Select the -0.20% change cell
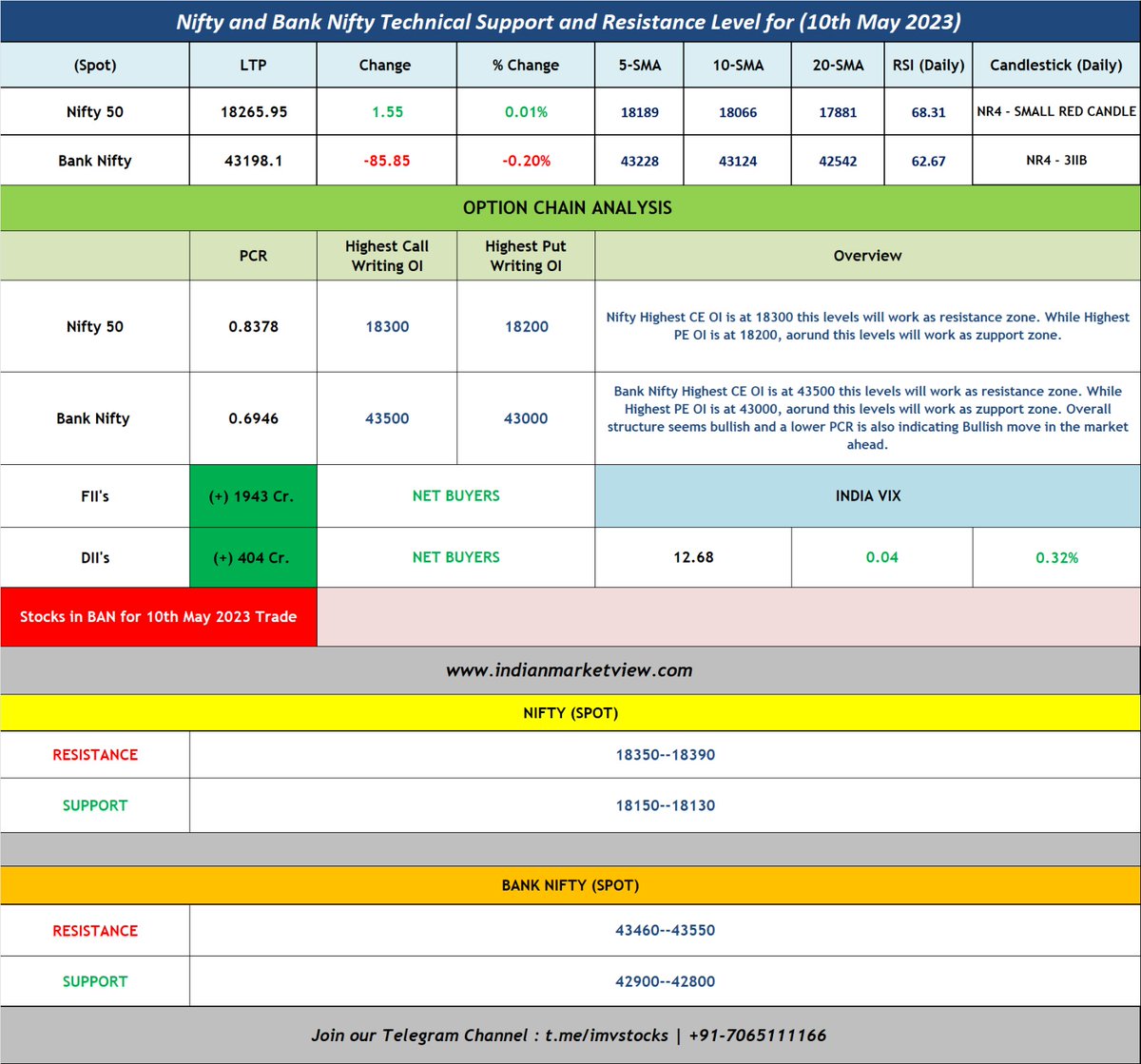This screenshot has height=1064, width=1141. point(526,161)
